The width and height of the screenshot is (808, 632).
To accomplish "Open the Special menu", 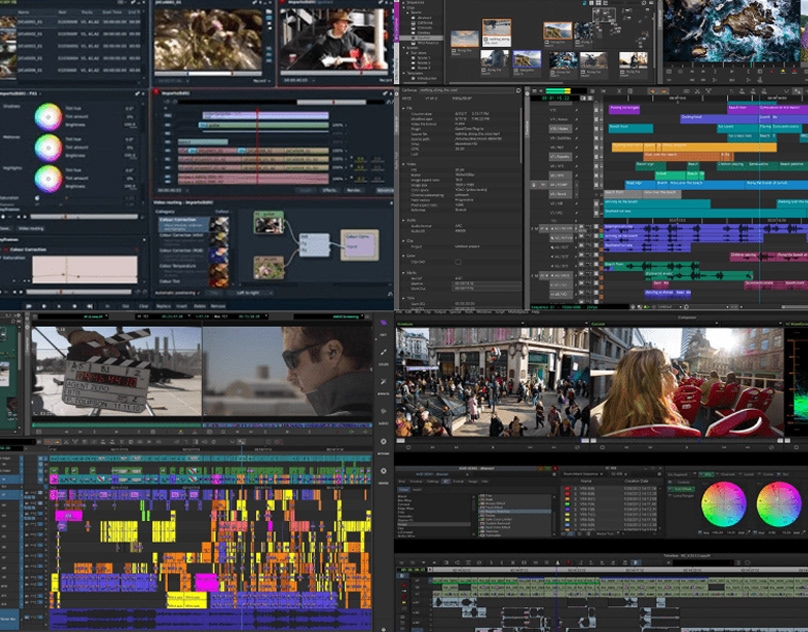I will point(455,312).
